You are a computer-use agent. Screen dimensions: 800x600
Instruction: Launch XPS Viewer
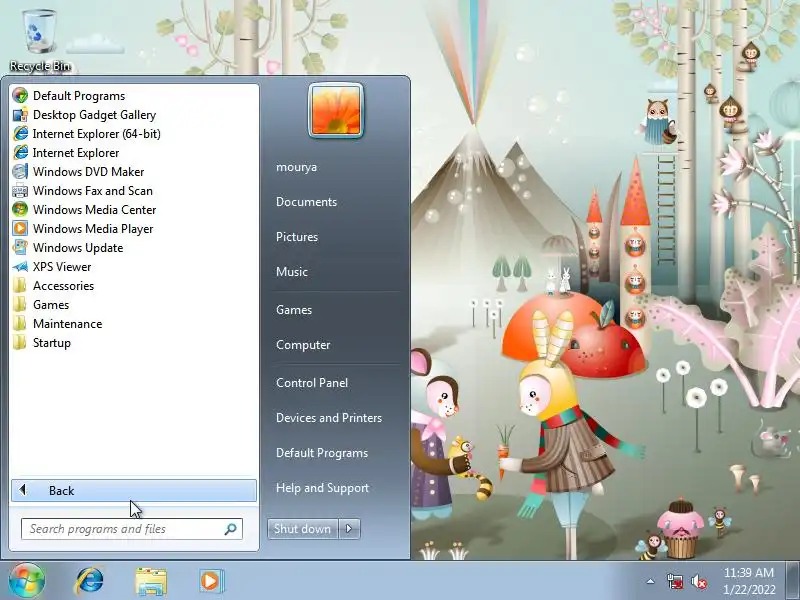tap(134, 266)
